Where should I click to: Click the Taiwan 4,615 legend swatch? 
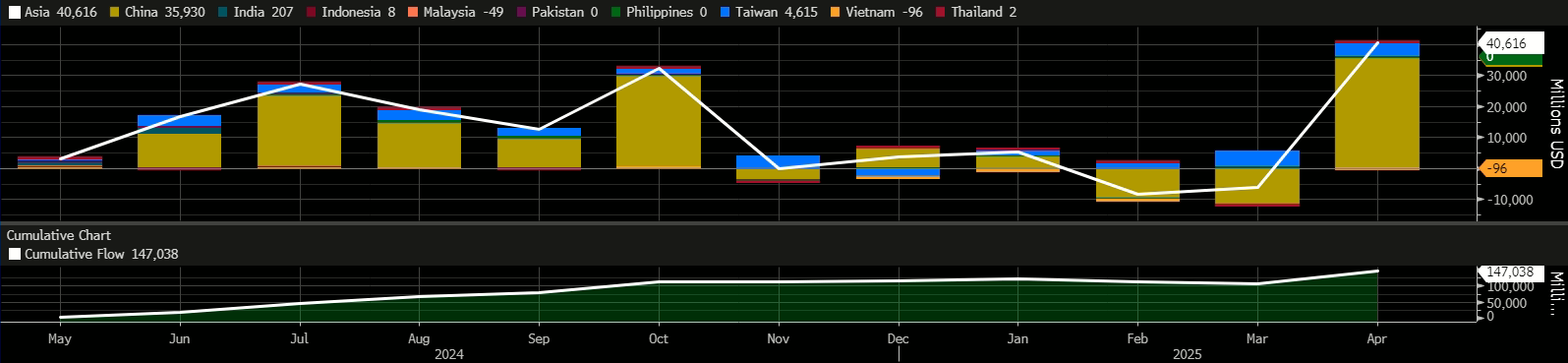pos(725,13)
